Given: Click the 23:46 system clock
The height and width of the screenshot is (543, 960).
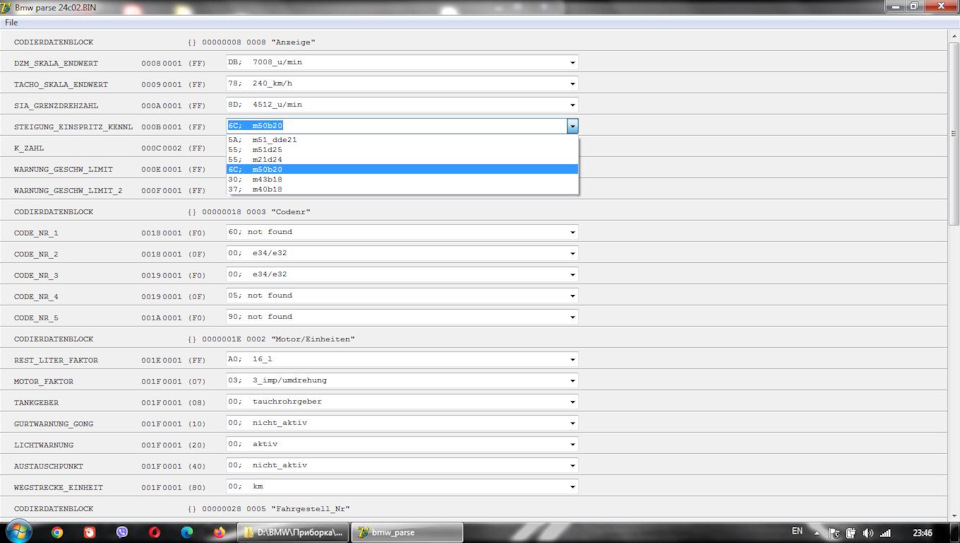Looking at the screenshot, I should (922, 533).
